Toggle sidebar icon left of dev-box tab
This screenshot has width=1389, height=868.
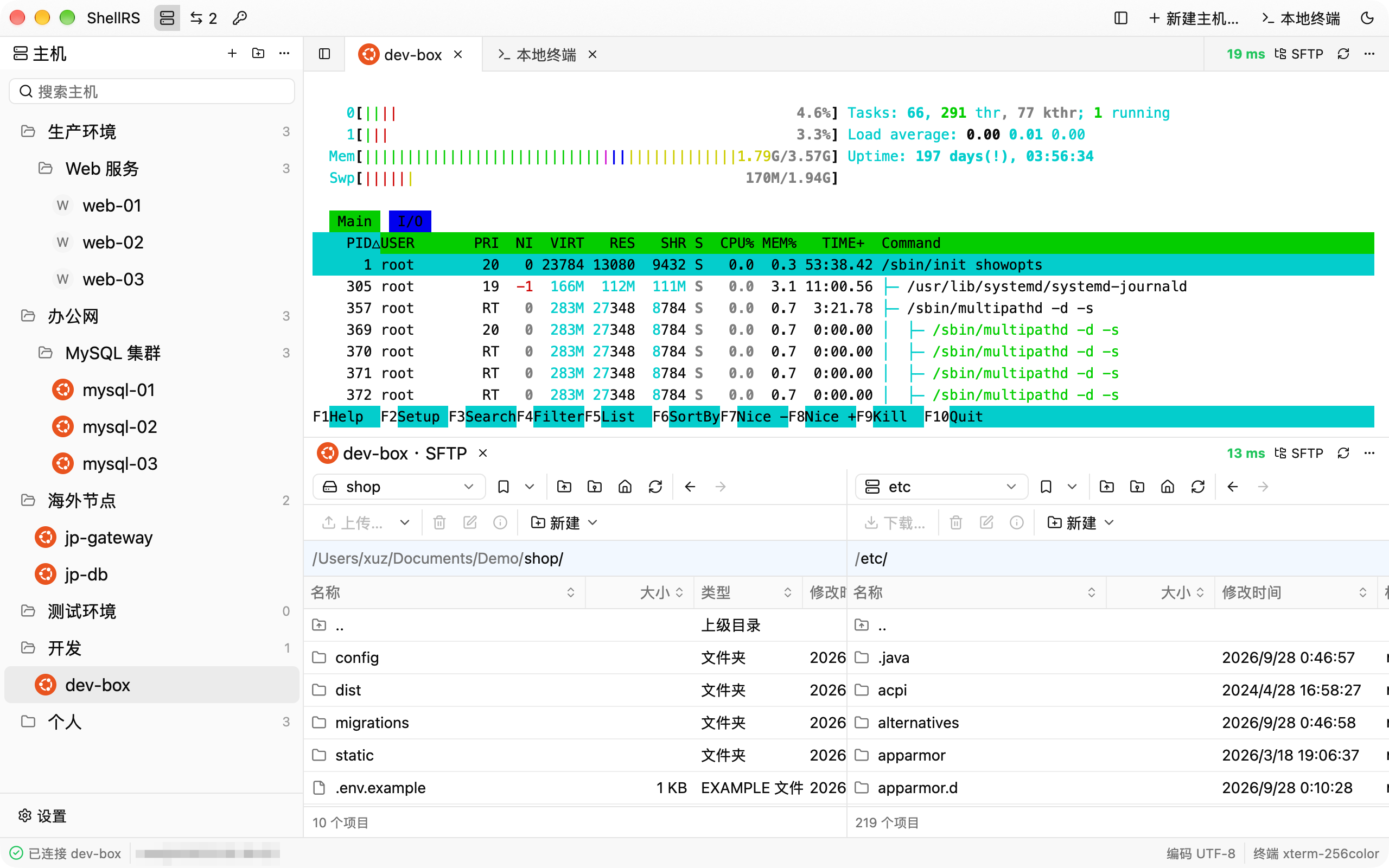click(324, 54)
